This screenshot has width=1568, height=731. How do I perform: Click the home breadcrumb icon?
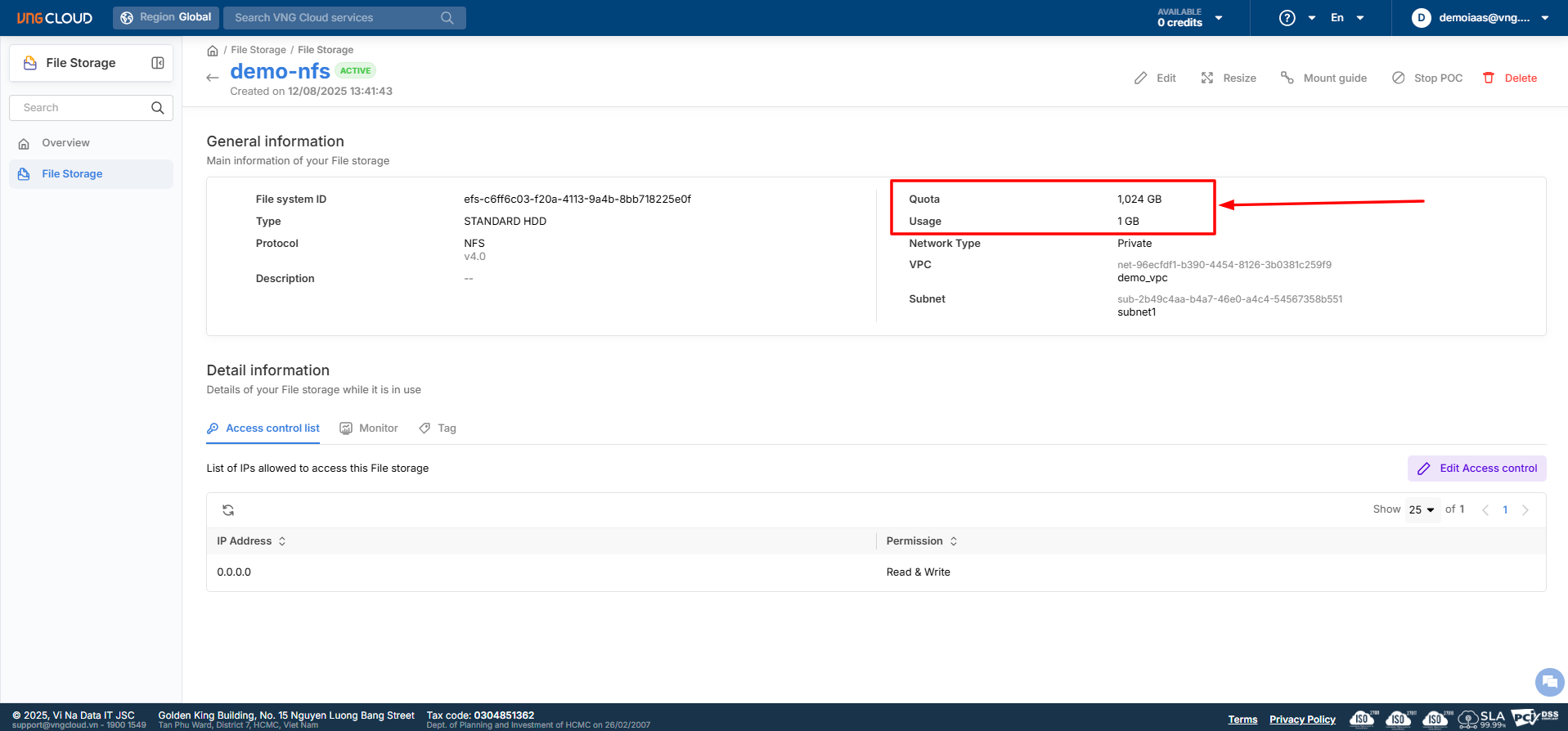[x=213, y=51]
